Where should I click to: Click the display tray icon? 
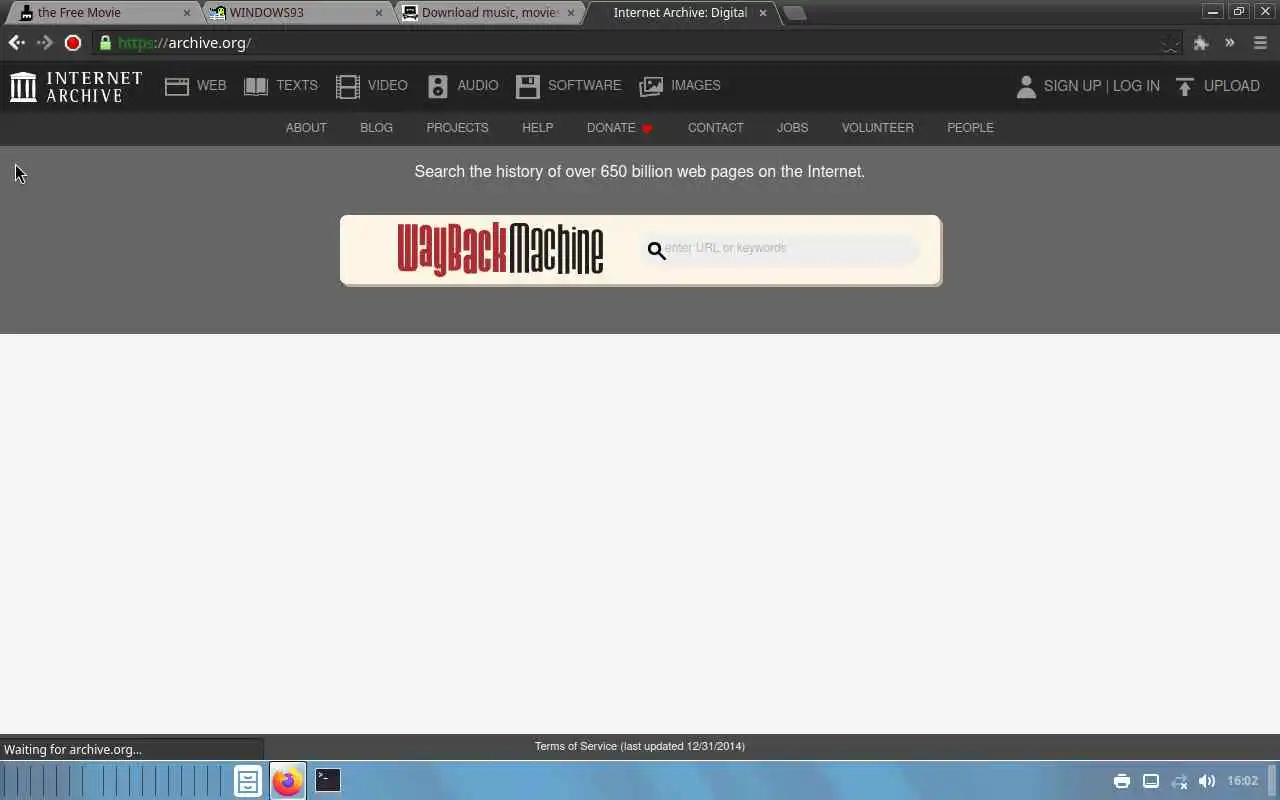click(1151, 781)
